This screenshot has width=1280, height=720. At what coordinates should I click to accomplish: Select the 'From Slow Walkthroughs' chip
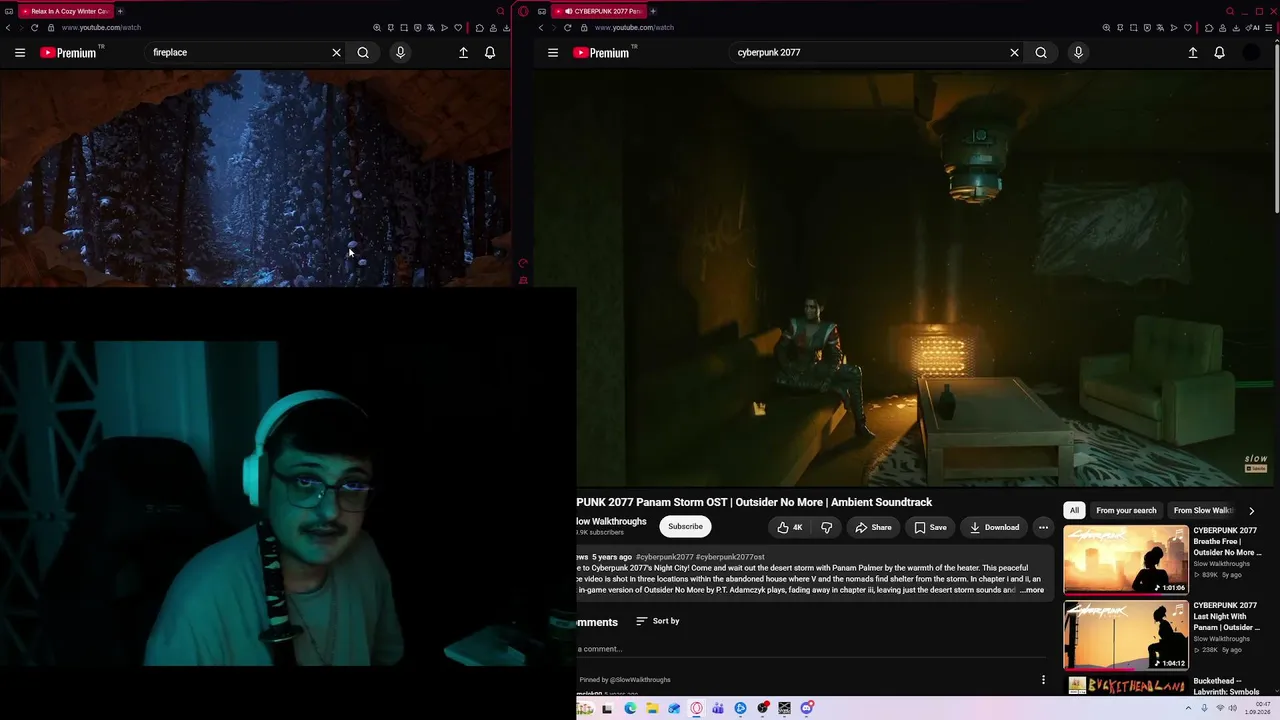coord(1203,510)
